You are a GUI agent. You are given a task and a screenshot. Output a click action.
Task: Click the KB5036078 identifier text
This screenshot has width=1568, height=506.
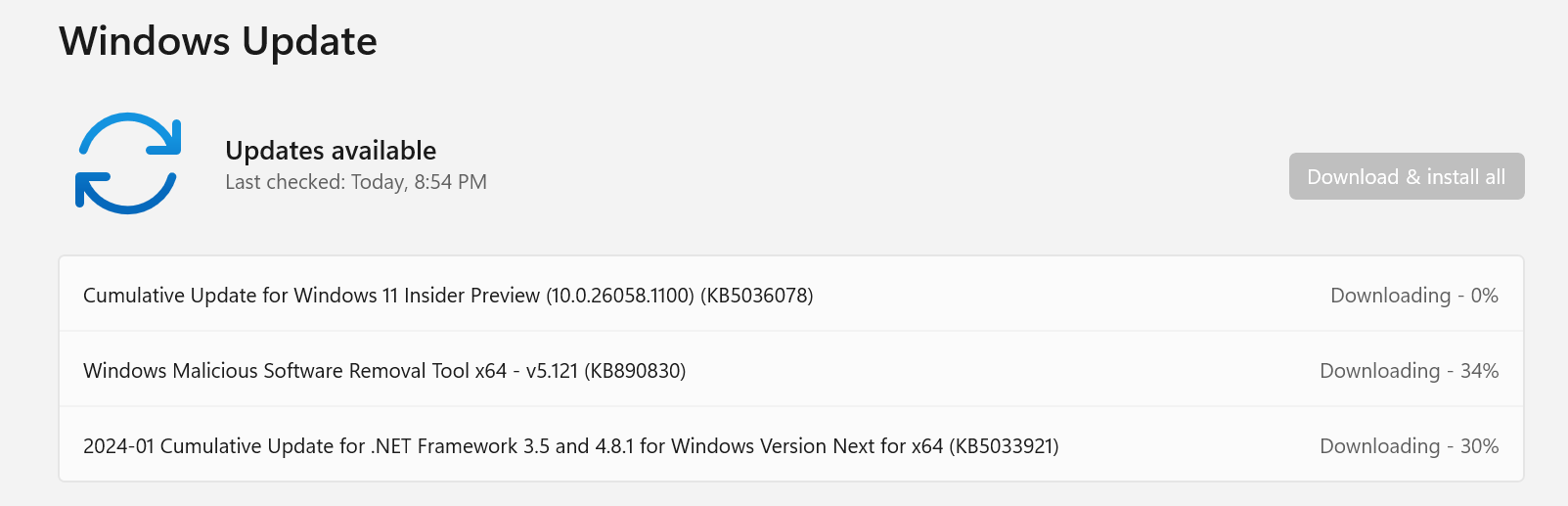[757, 296]
